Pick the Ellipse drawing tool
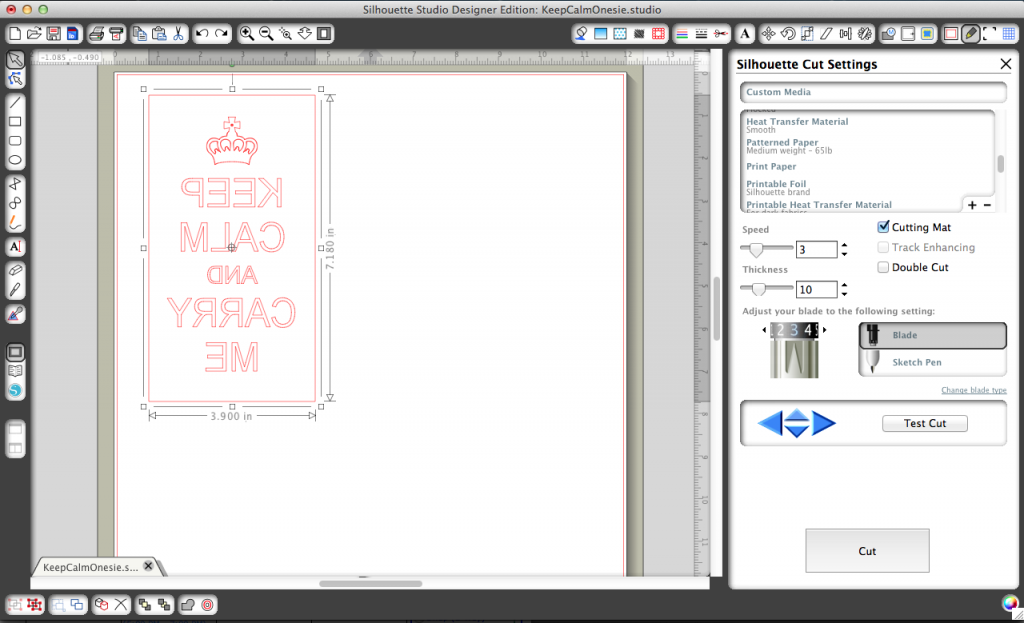 tap(16, 160)
